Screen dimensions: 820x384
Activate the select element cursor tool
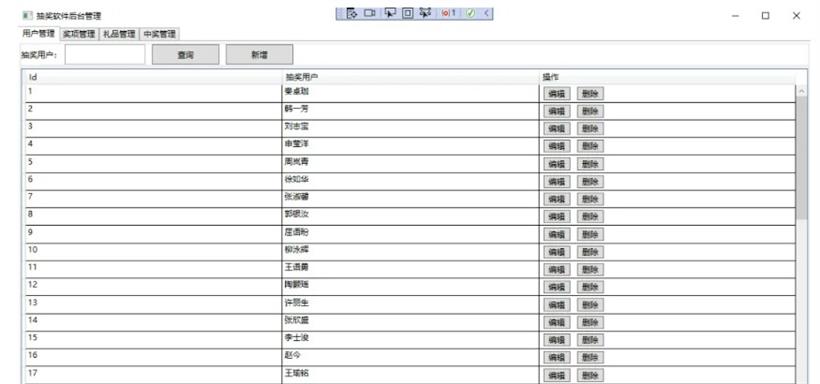(390, 14)
